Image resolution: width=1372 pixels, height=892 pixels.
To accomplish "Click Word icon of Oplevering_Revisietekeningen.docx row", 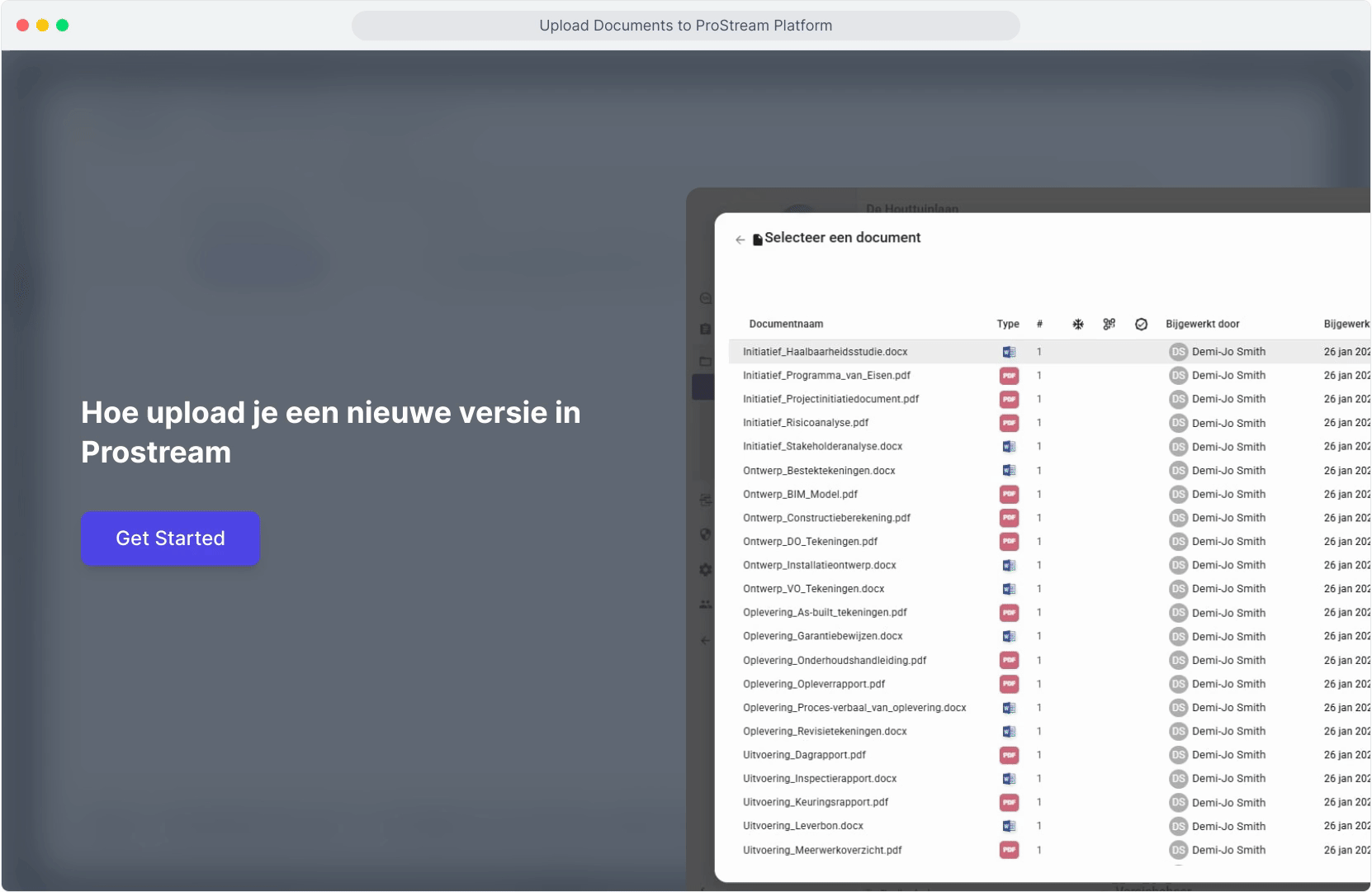I will coord(1009,732).
